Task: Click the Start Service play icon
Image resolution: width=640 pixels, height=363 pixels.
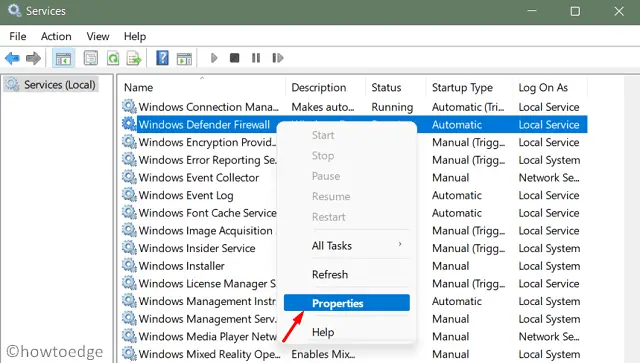Action: (x=214, y=58)
